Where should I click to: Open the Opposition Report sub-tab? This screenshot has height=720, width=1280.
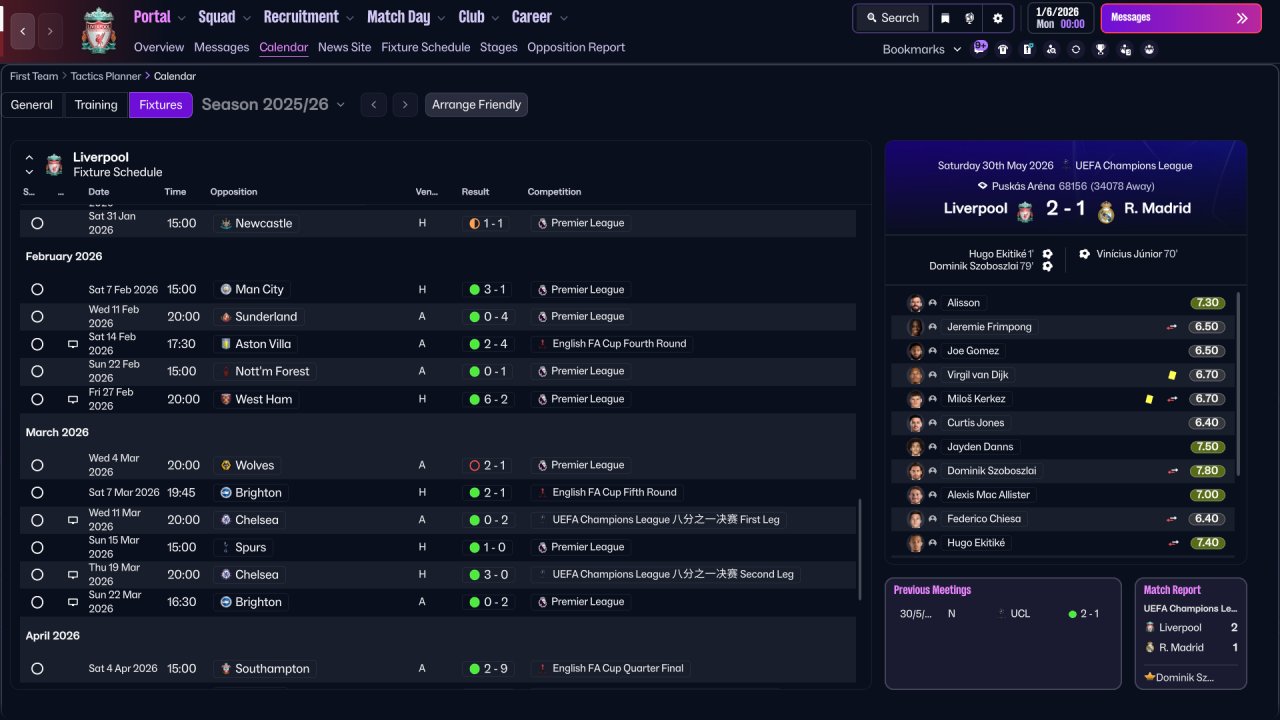point(576,47)
